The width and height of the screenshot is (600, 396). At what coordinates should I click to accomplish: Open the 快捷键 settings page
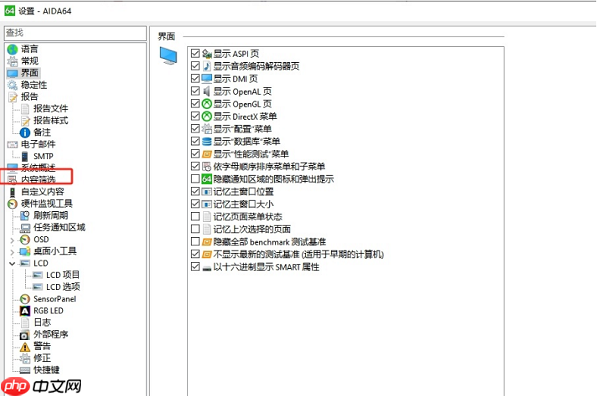point(46,370)
